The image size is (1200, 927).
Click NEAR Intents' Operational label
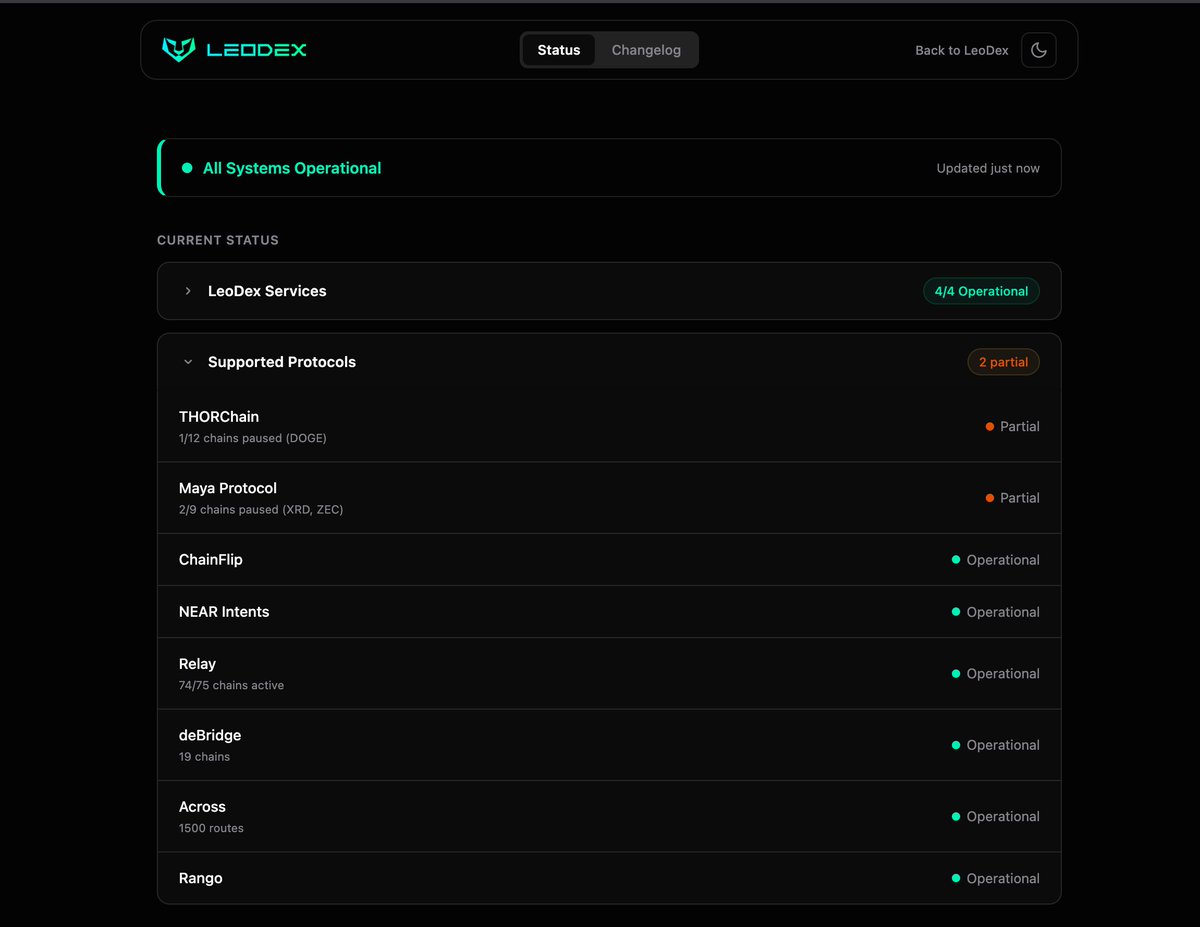pyautogui.click(x=1003, y=612)
